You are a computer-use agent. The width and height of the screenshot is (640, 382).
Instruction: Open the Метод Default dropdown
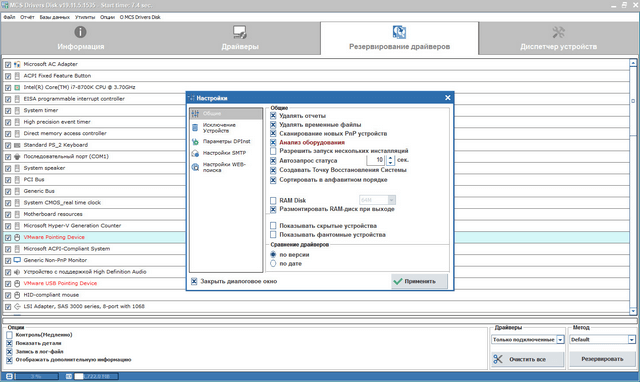coord(631,340)
